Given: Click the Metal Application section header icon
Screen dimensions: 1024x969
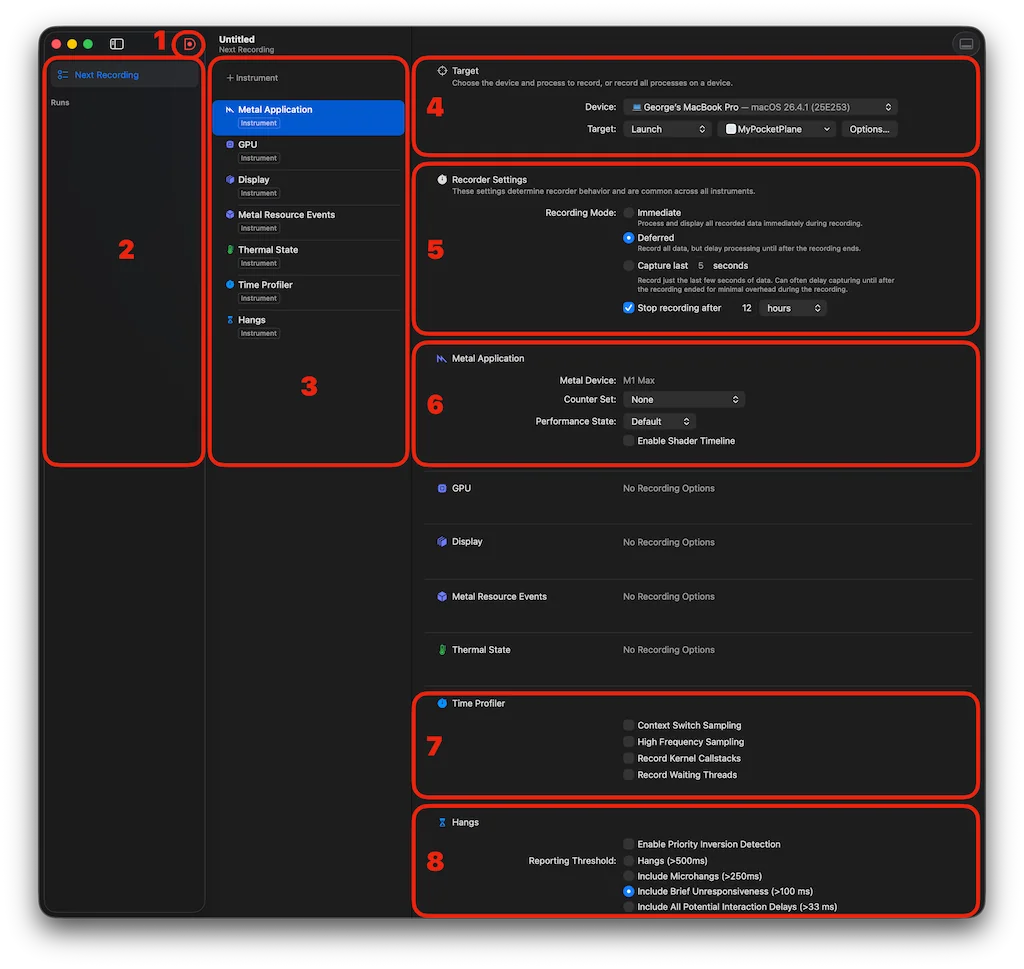Looking at the screenshot, I should [x=441, y=358].
